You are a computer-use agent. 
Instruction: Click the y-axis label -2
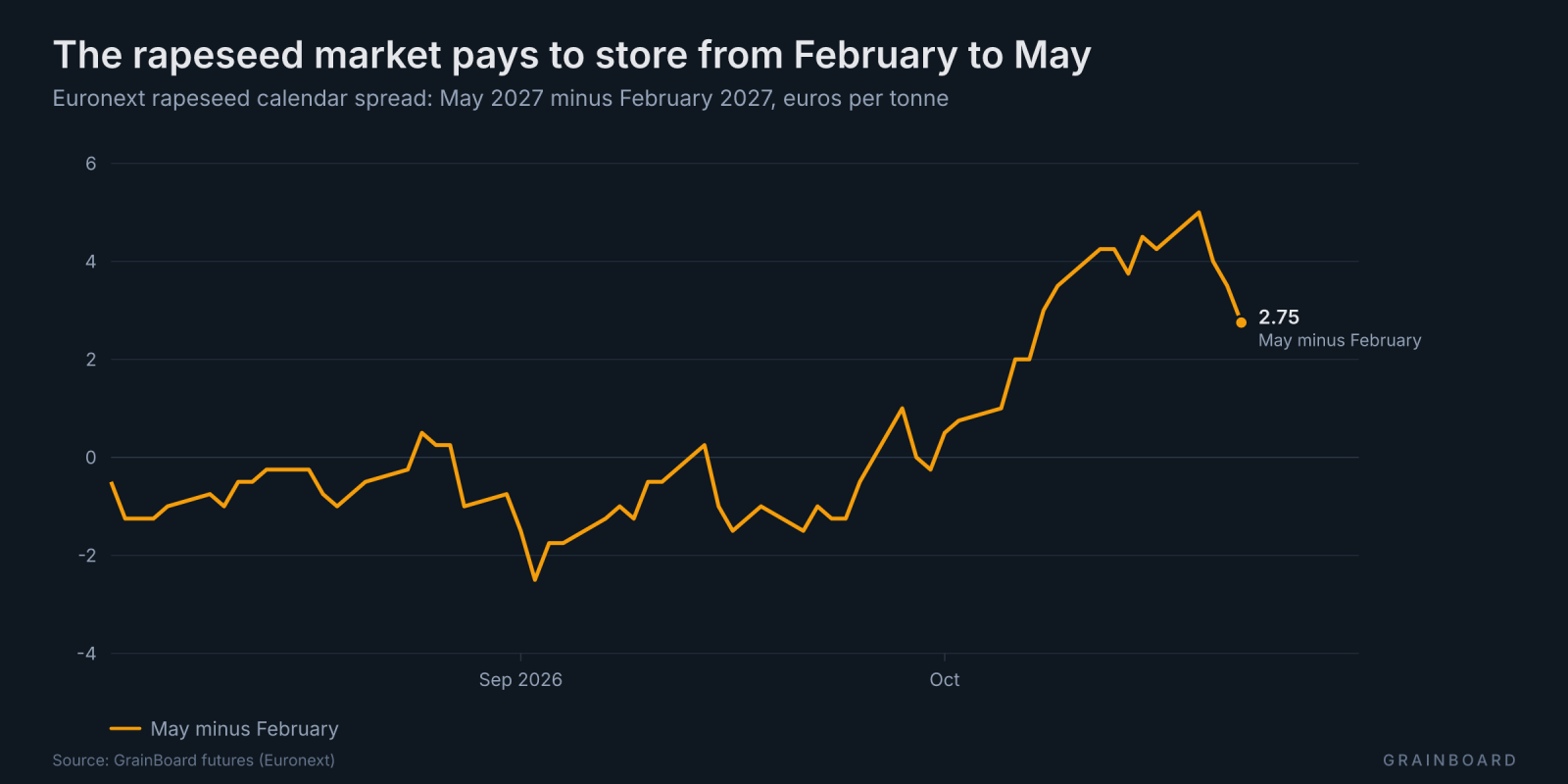[x=87, y=556]
